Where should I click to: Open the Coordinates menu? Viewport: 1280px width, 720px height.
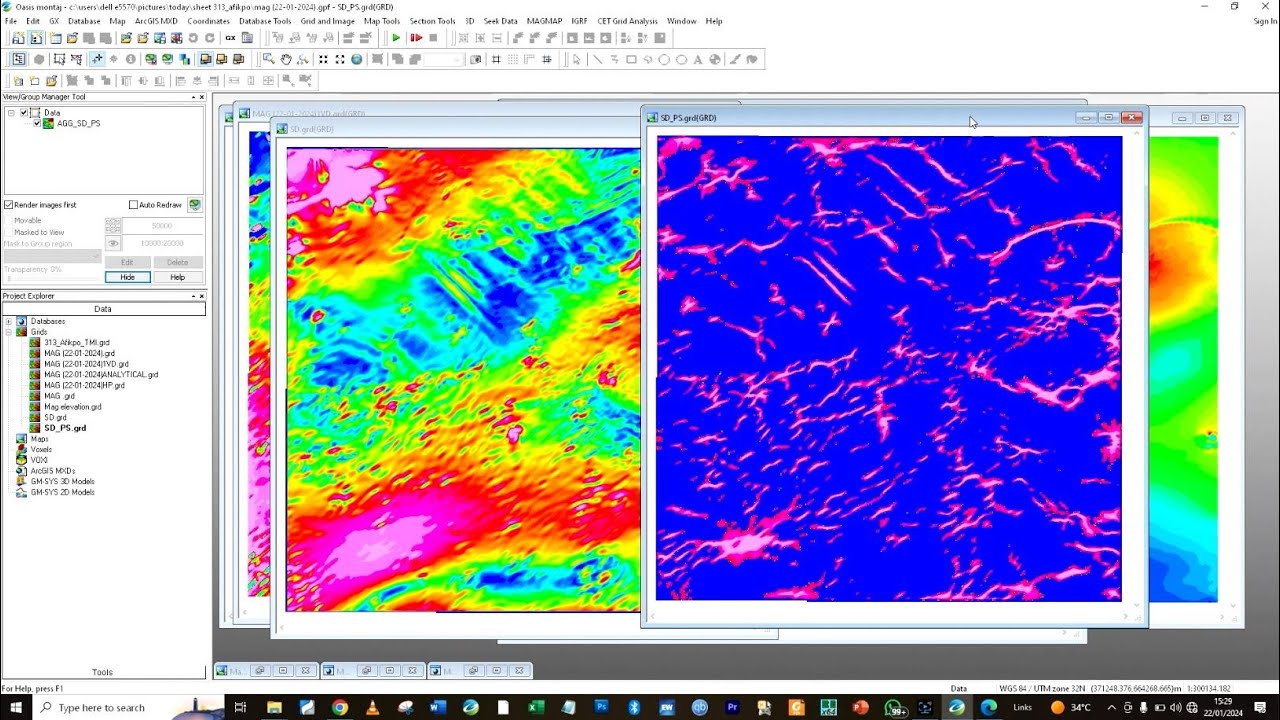click(208, 21)
